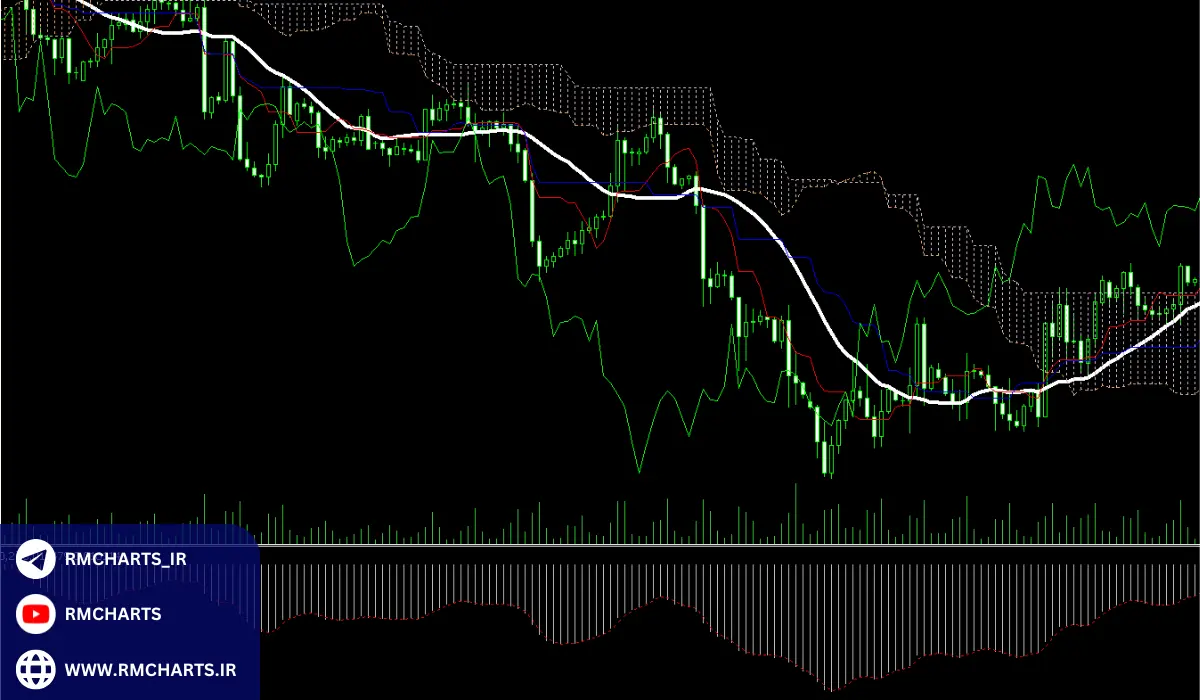Click the long bearish candle below the cloud
The image size is (1200, 700).
703,240
